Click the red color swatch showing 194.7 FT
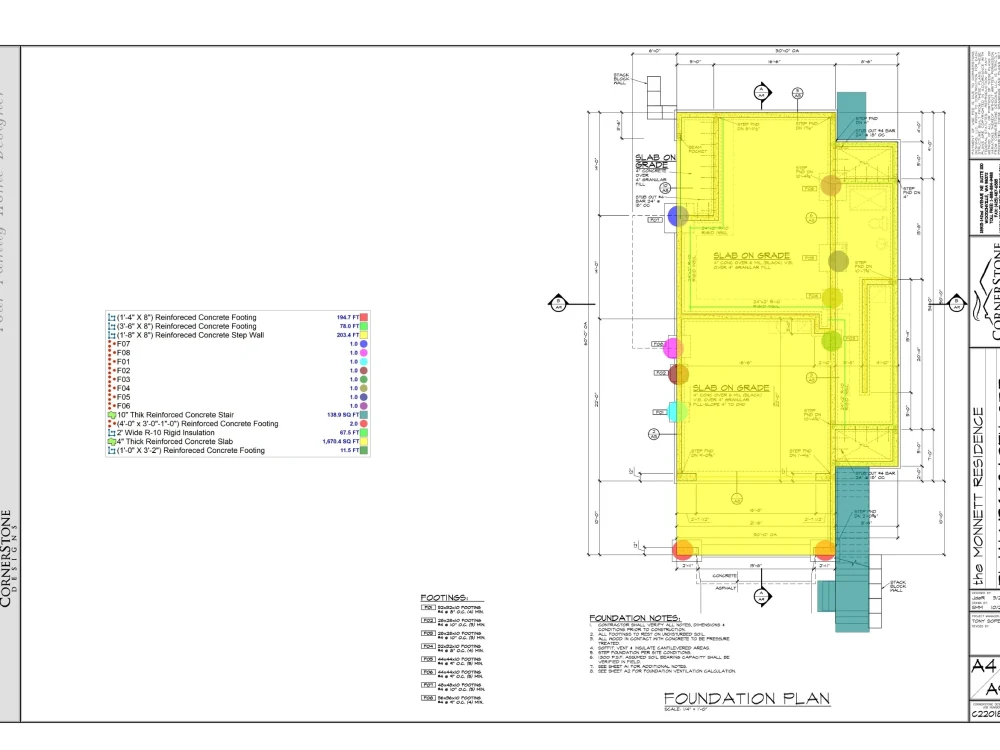The height and width of the screenshot is (750, 1000). [x=364, y=317]
